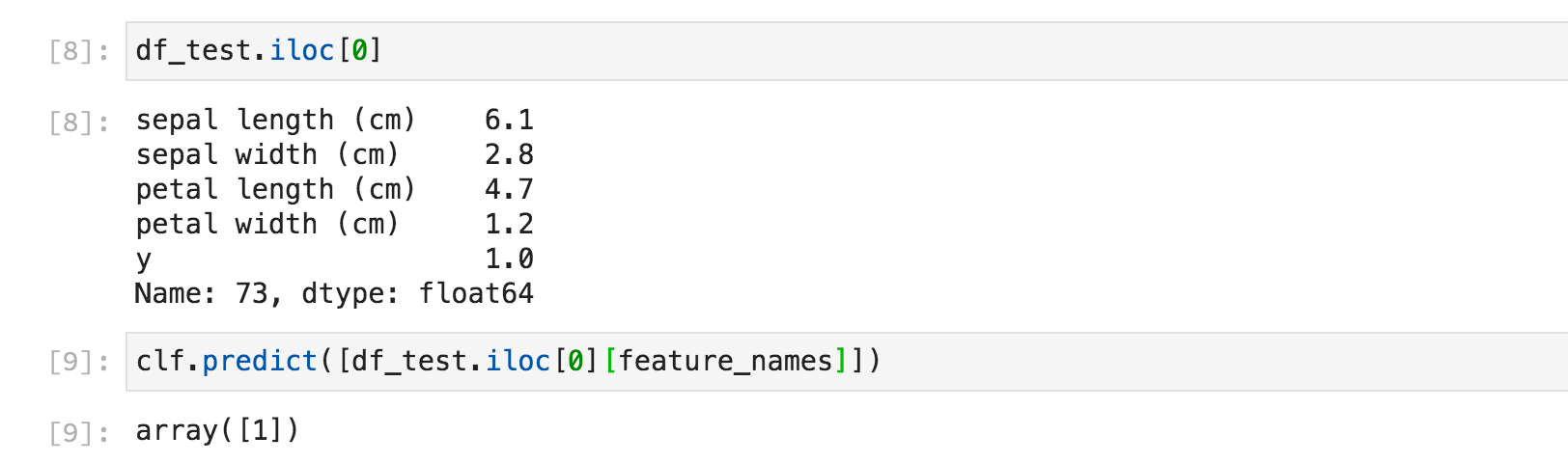
Task: Click the [9] output prompt label
Action: [79, 432]
